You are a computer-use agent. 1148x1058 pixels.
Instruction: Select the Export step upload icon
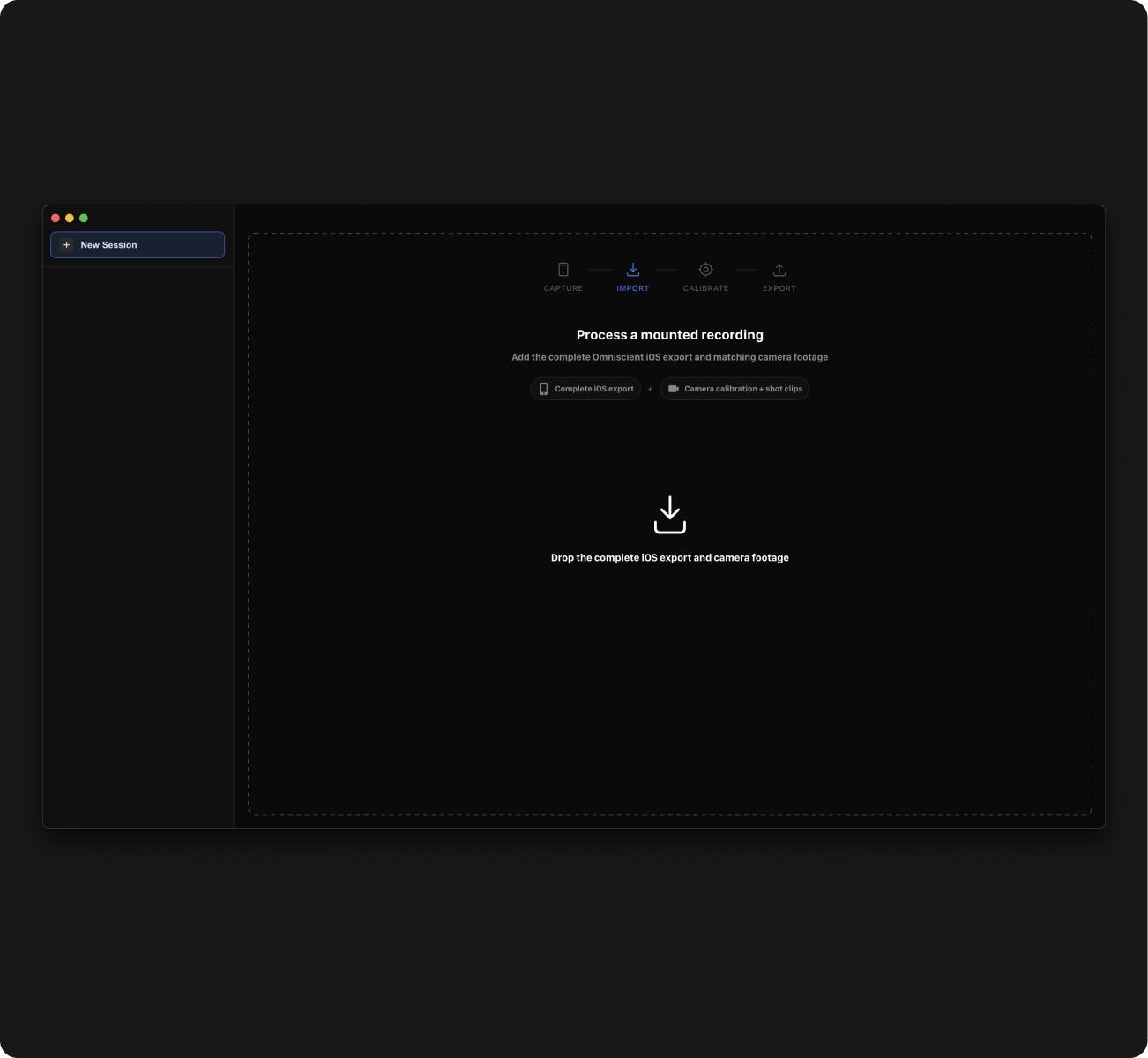[779, 270]
